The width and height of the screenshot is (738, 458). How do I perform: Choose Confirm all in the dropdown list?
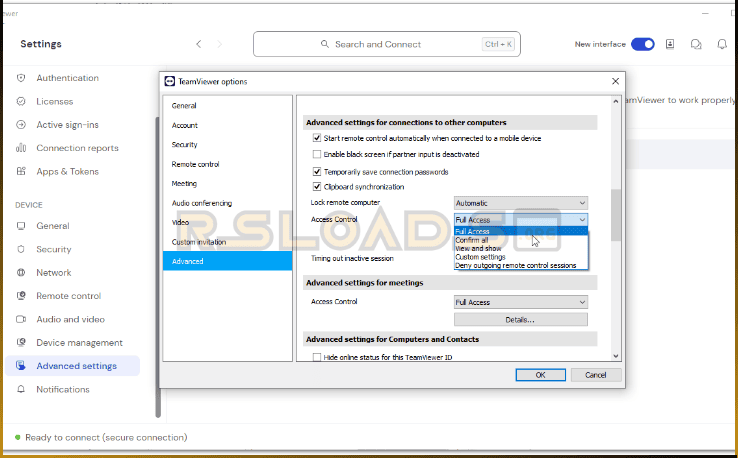(x=521, y=240)
